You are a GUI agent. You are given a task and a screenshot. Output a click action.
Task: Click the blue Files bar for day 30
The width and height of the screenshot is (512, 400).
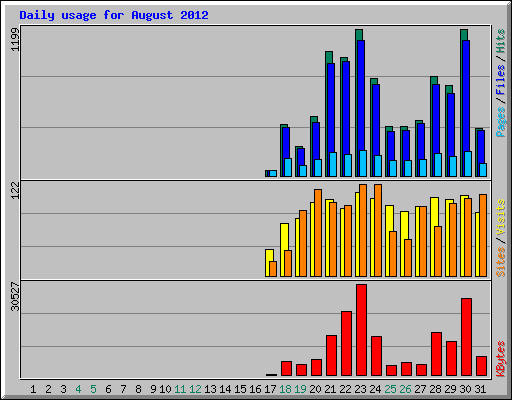tap(466, 96)
